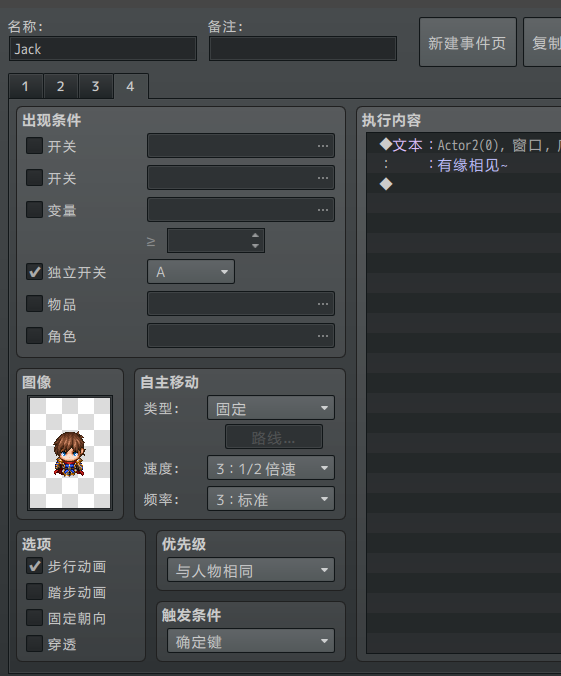Increase the variable threshold value with up arrow
Screen dimensions: 561x676
point(255,235)
